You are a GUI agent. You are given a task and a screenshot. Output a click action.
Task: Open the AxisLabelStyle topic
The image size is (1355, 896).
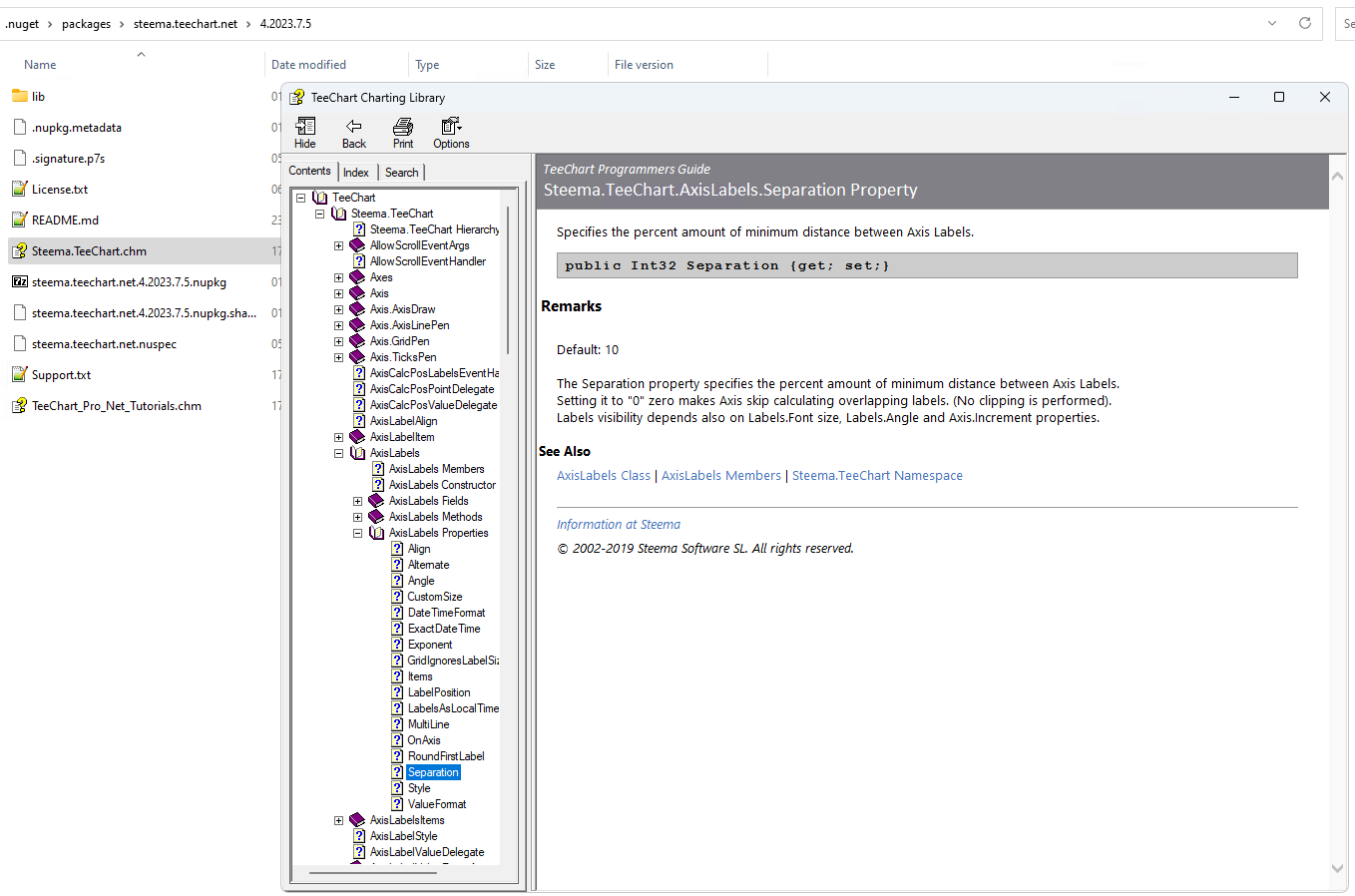(x=403, y=836)
